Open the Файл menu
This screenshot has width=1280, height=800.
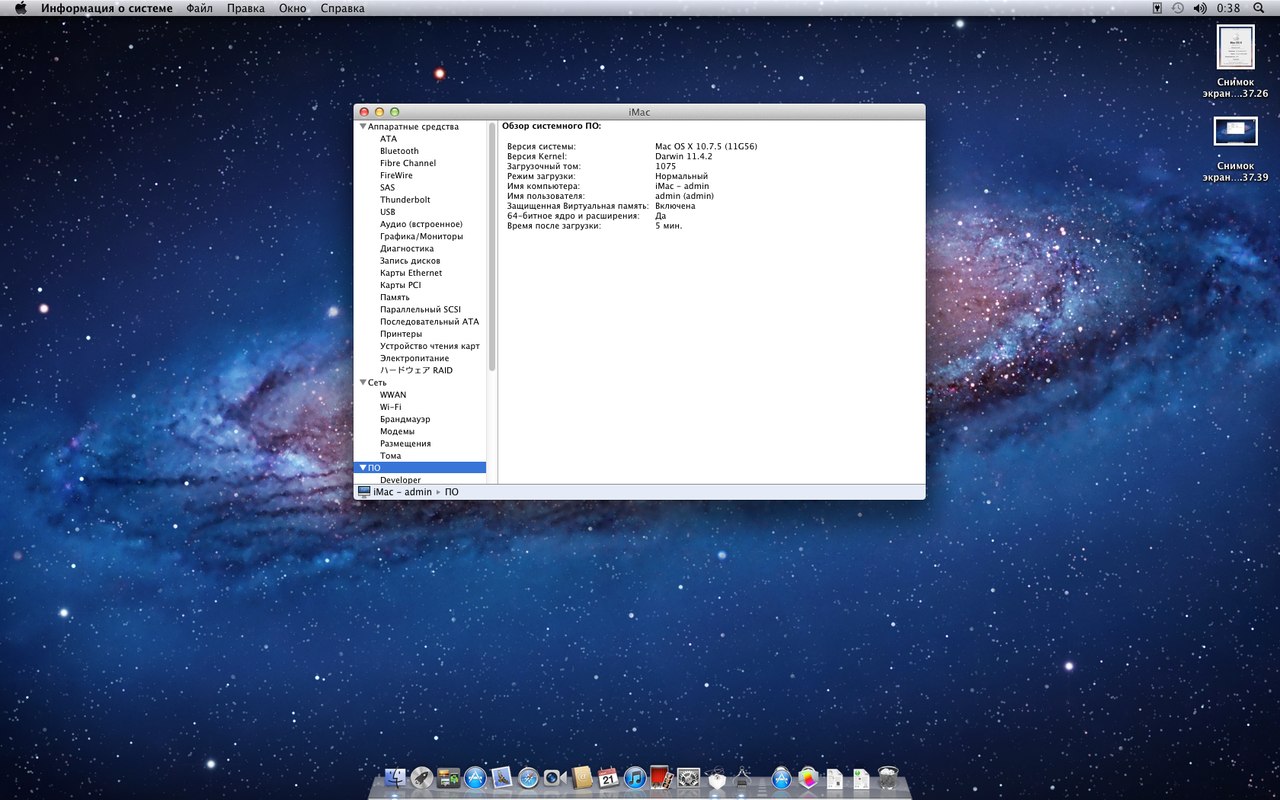pos(199,8)
